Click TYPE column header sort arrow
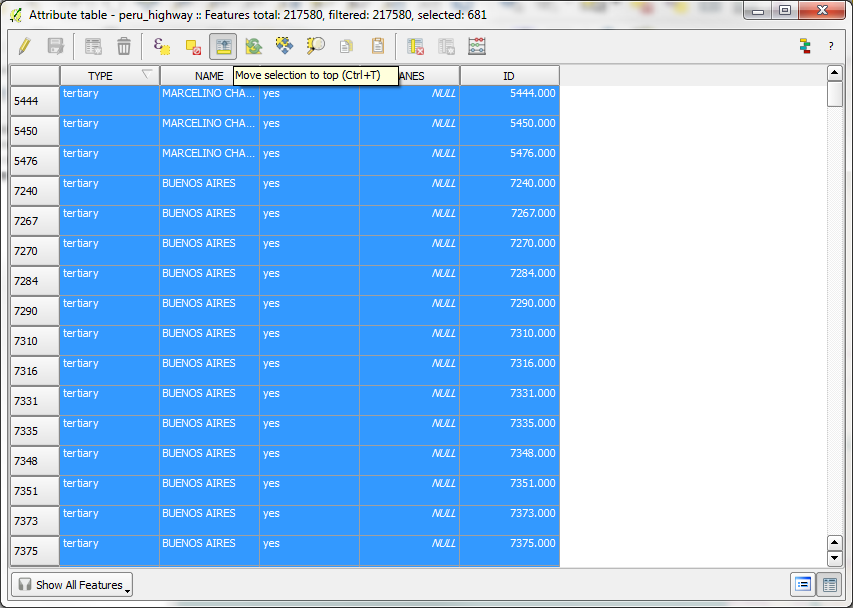The image size is (853, 608). click(x=148, y=75)
